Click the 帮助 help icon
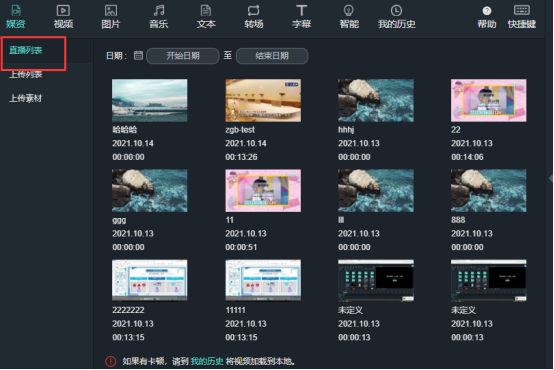The height and width of the screenshot is (370, 554). pos(487,17)
